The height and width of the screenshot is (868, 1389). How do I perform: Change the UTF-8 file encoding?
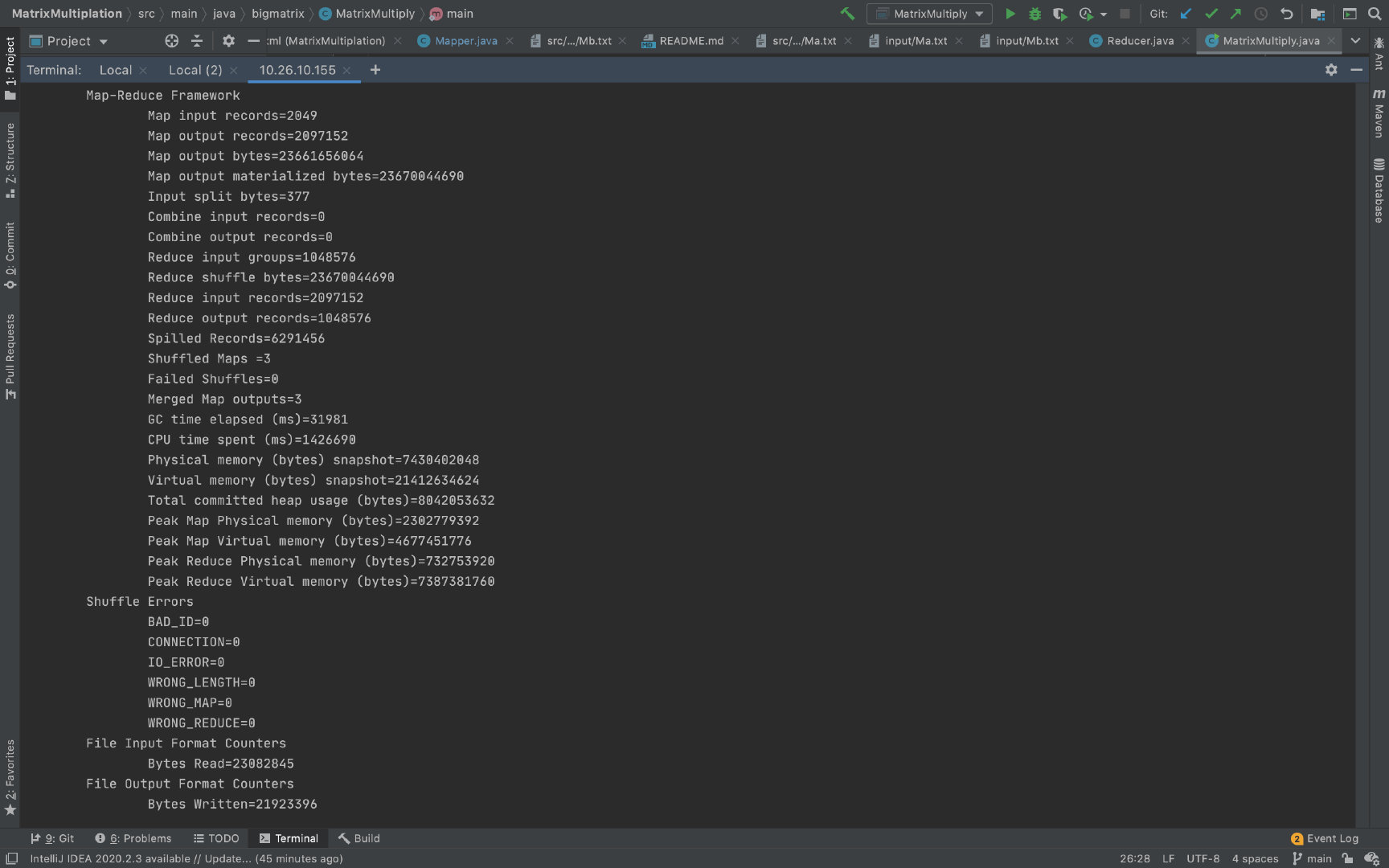(1203, 858)
